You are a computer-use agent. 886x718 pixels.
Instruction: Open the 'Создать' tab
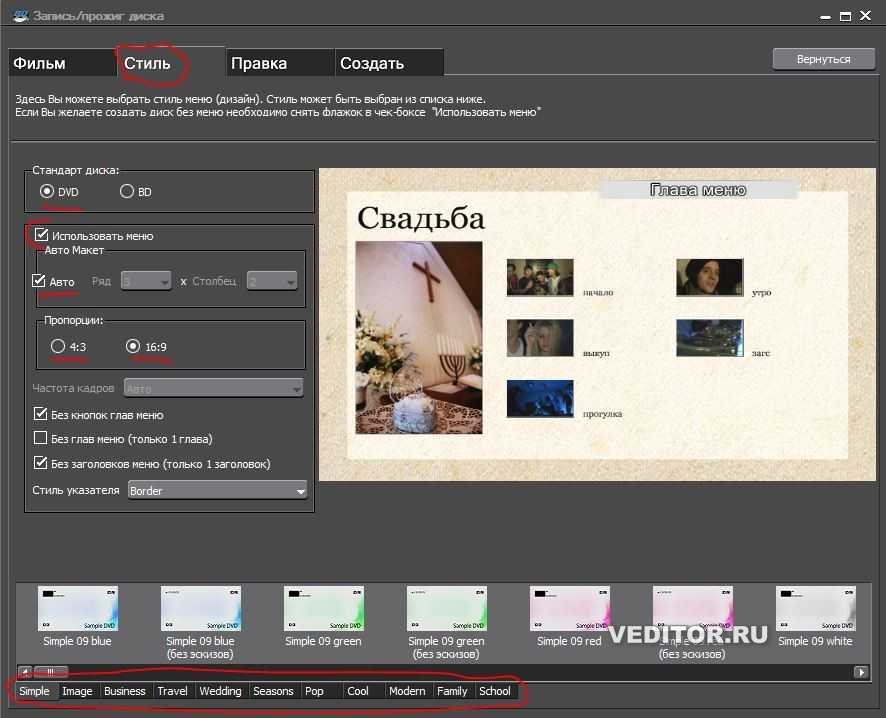[371, 63]
